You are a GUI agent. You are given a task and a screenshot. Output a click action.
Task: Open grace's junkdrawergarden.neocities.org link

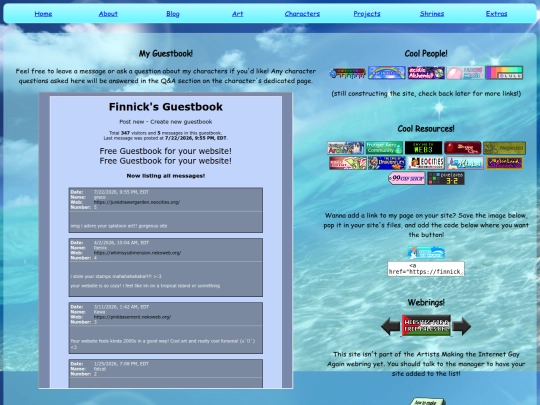pos(137,202)
